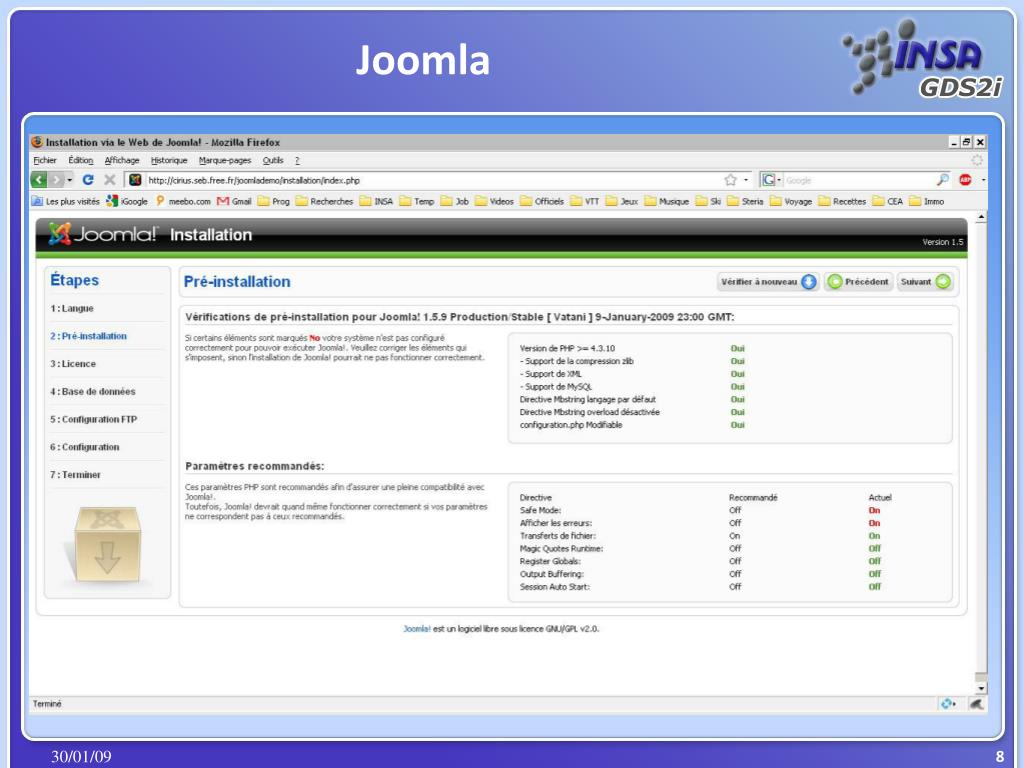Click the Joomla! logo in the header
The image size is (1024, 768).
click(x=102, y=234)
